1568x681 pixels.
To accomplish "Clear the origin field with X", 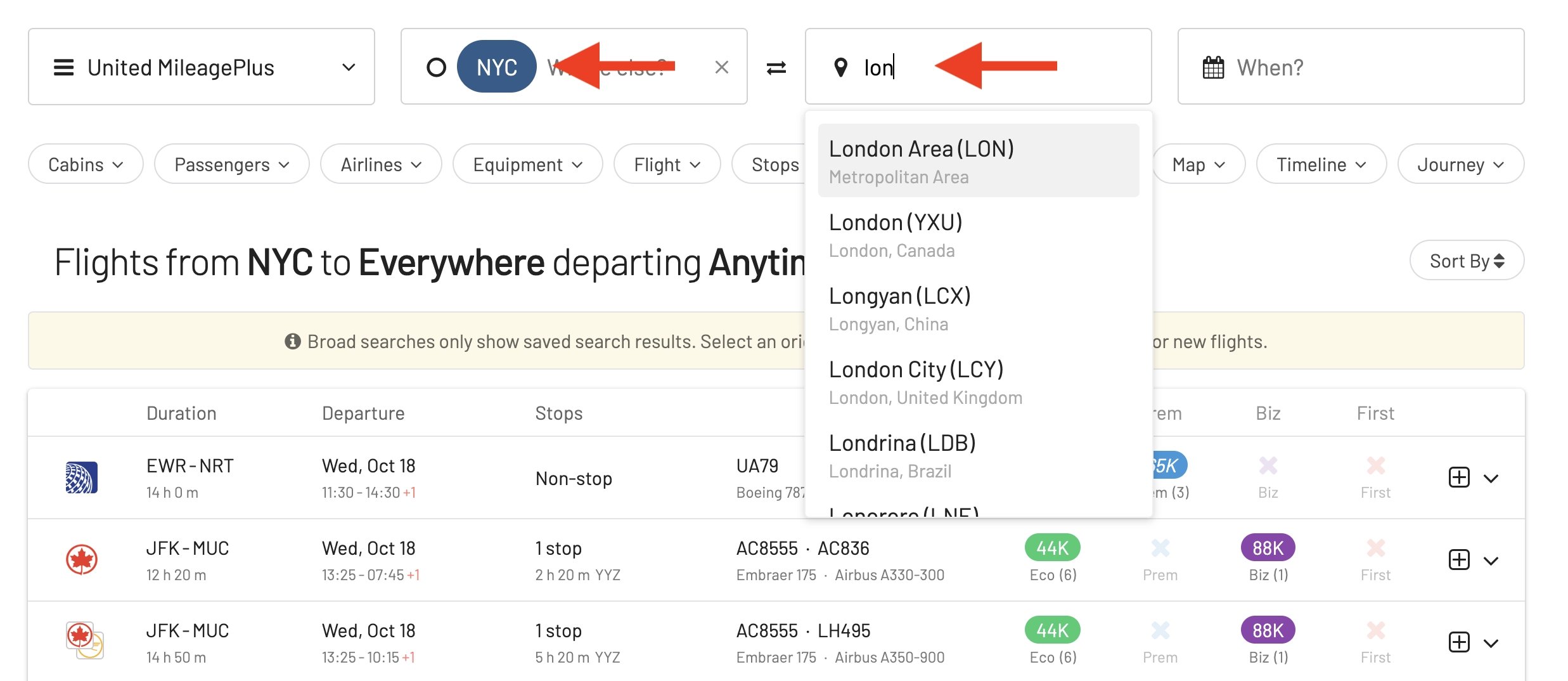I will (721, 67).
